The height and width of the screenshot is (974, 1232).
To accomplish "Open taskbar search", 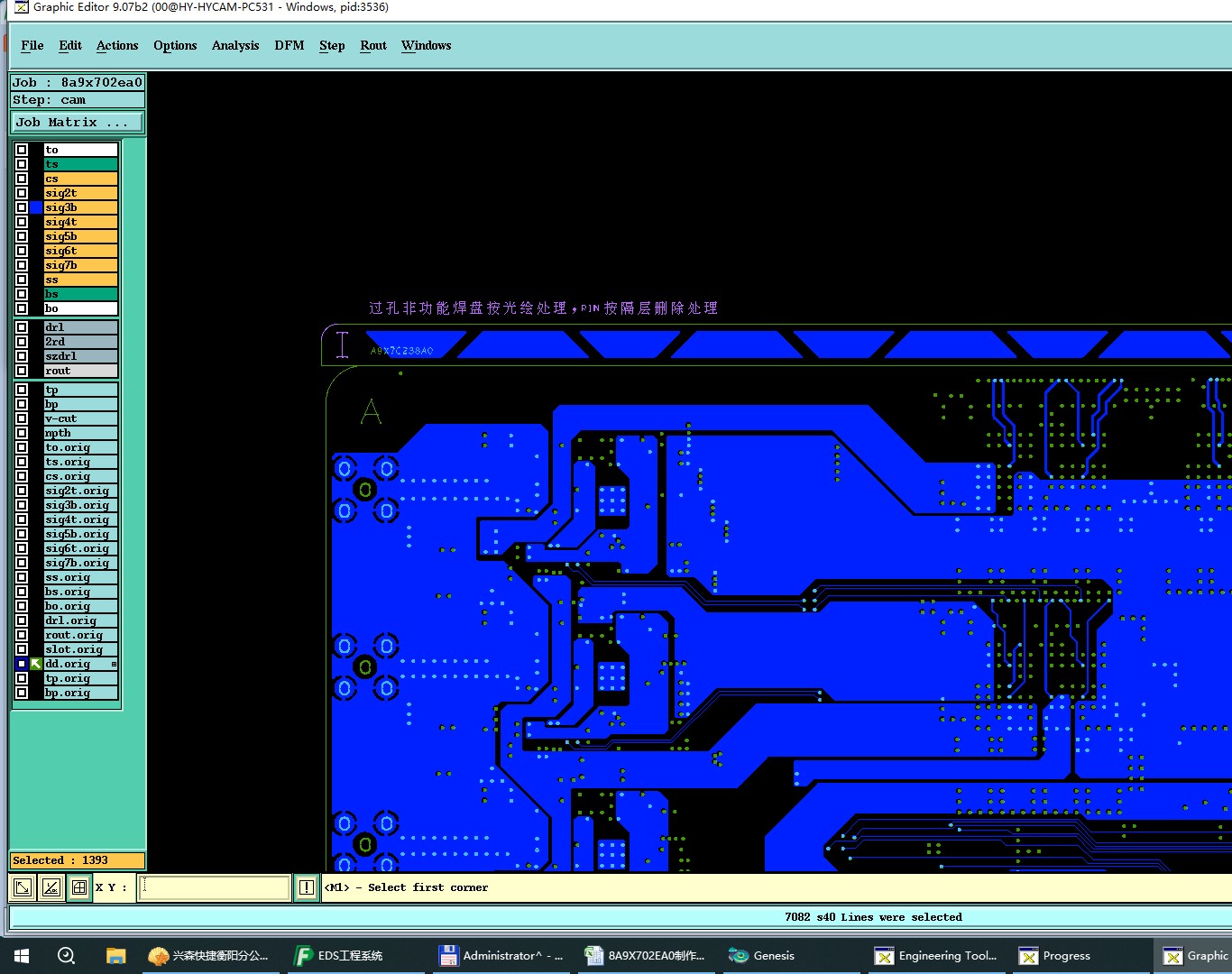I will pyautogui.click(x=66, y=956).
